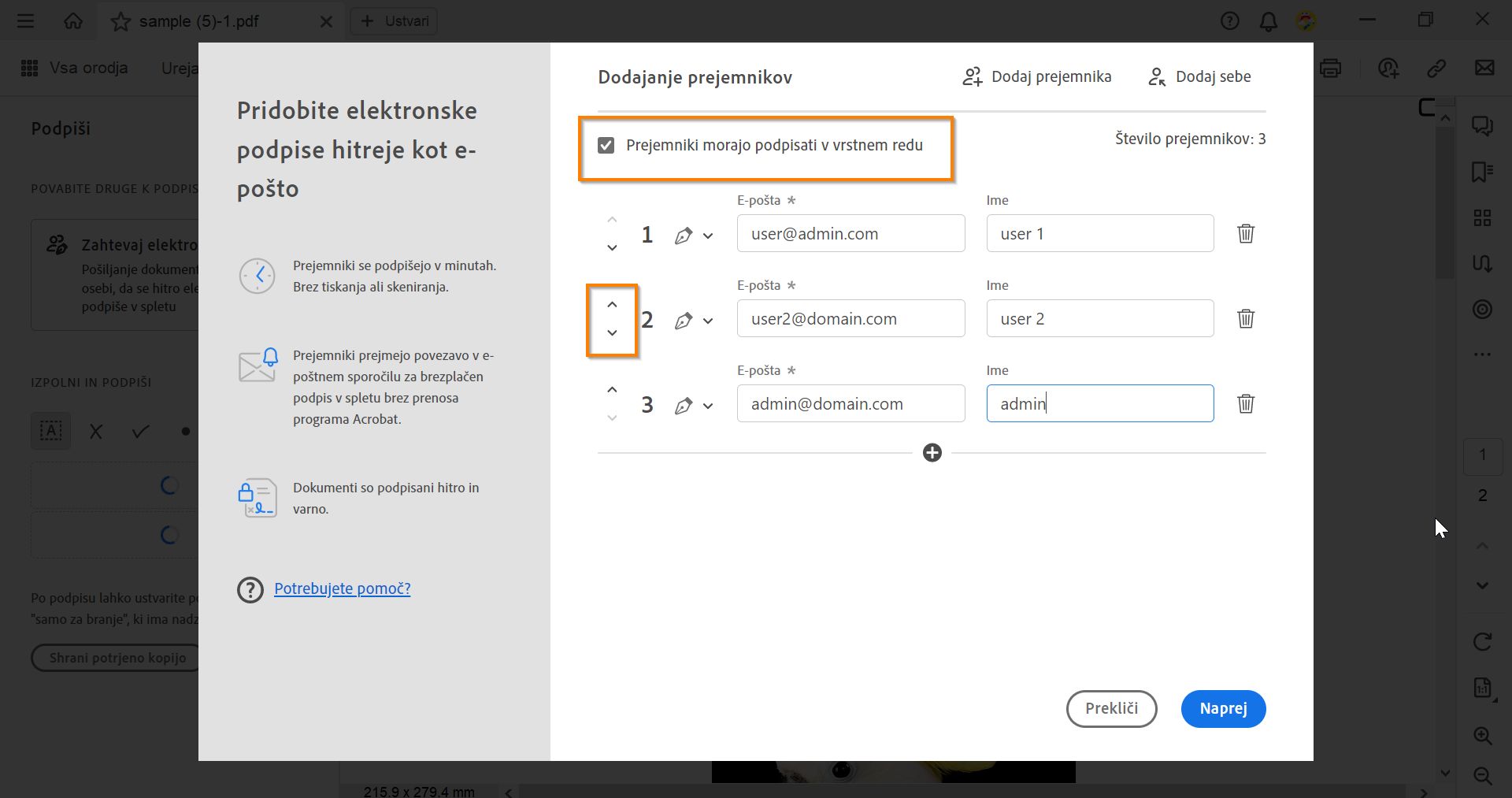Click email field containing user2@domain.com
Screen dimensions: 1512x798
pos(851,318)
